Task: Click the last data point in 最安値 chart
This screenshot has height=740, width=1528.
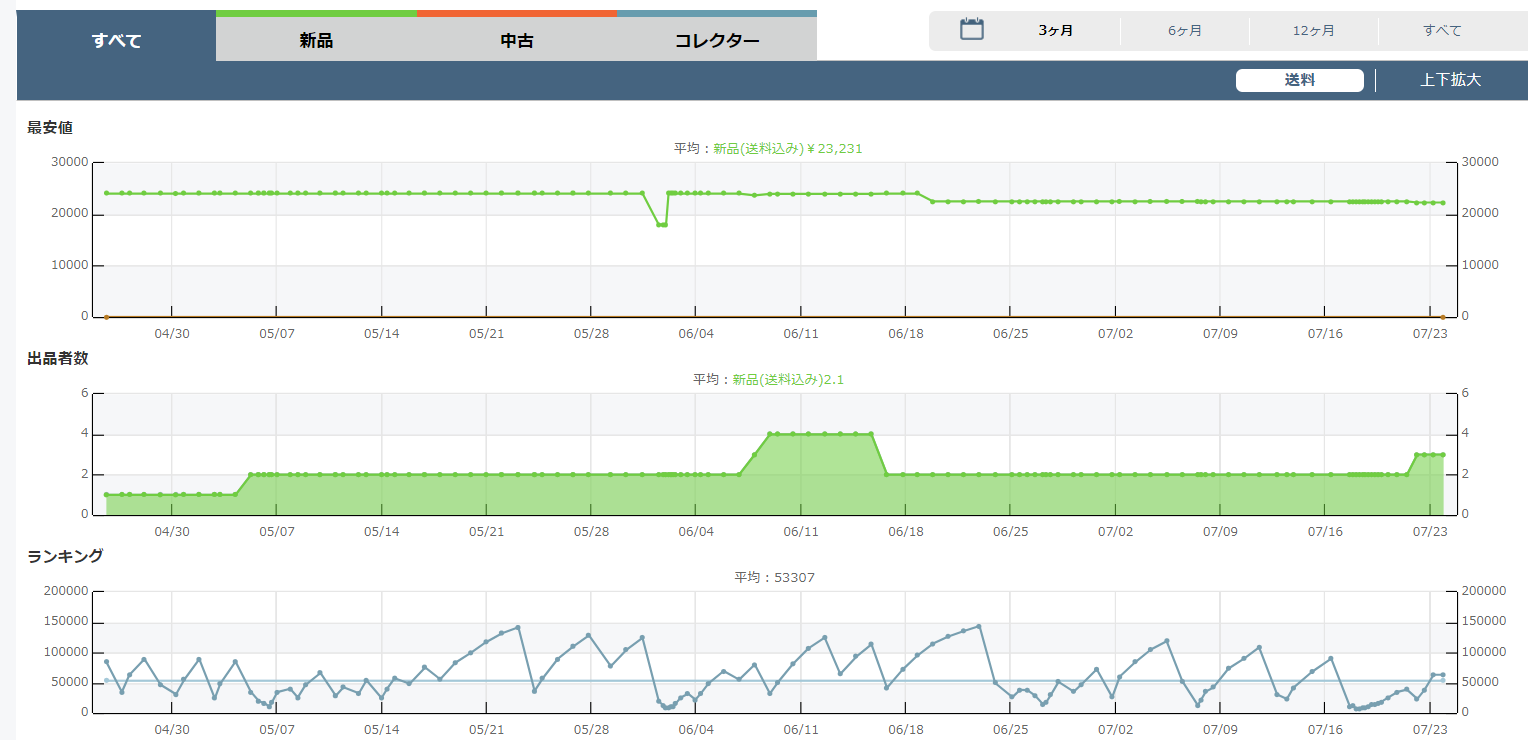Action: 1442,203
